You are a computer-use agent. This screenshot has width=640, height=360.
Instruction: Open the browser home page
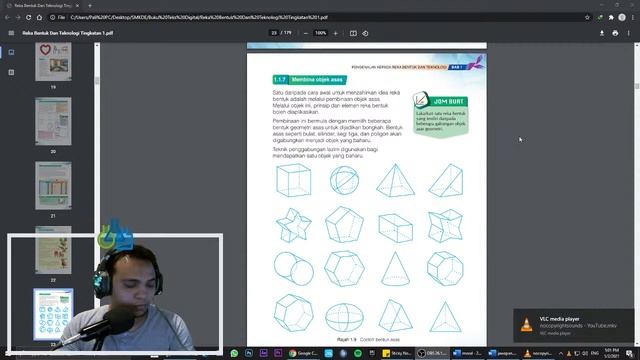click(x=39, y=17)
